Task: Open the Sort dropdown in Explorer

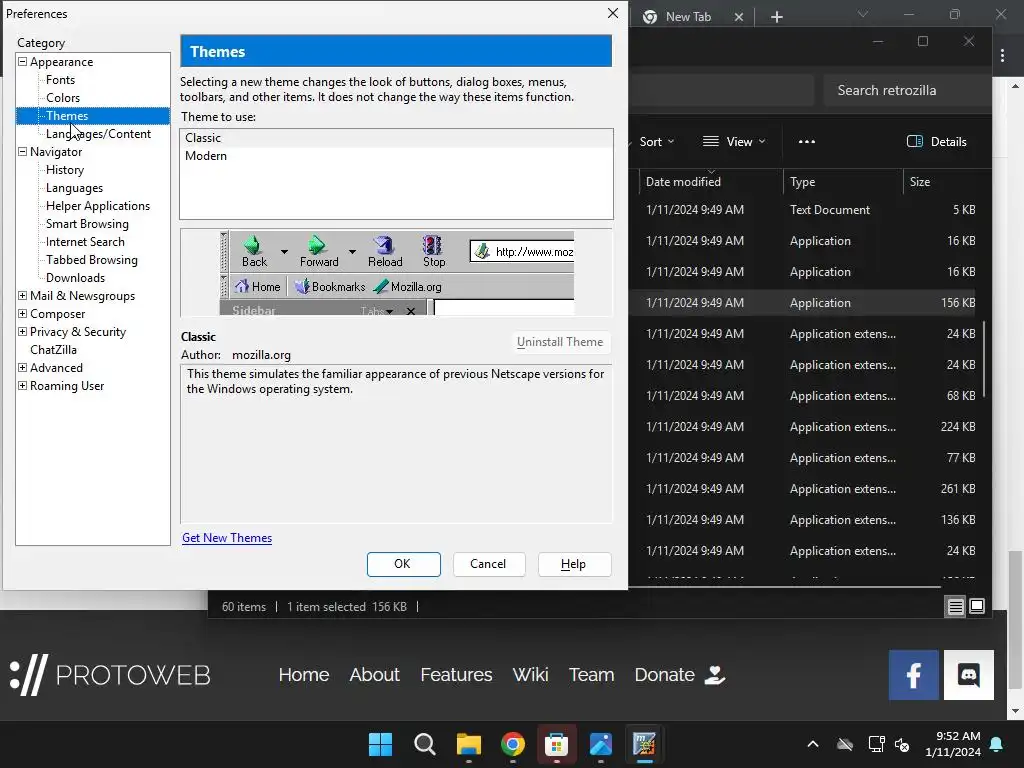Action: pyautogui.click(x=656, y=142)
